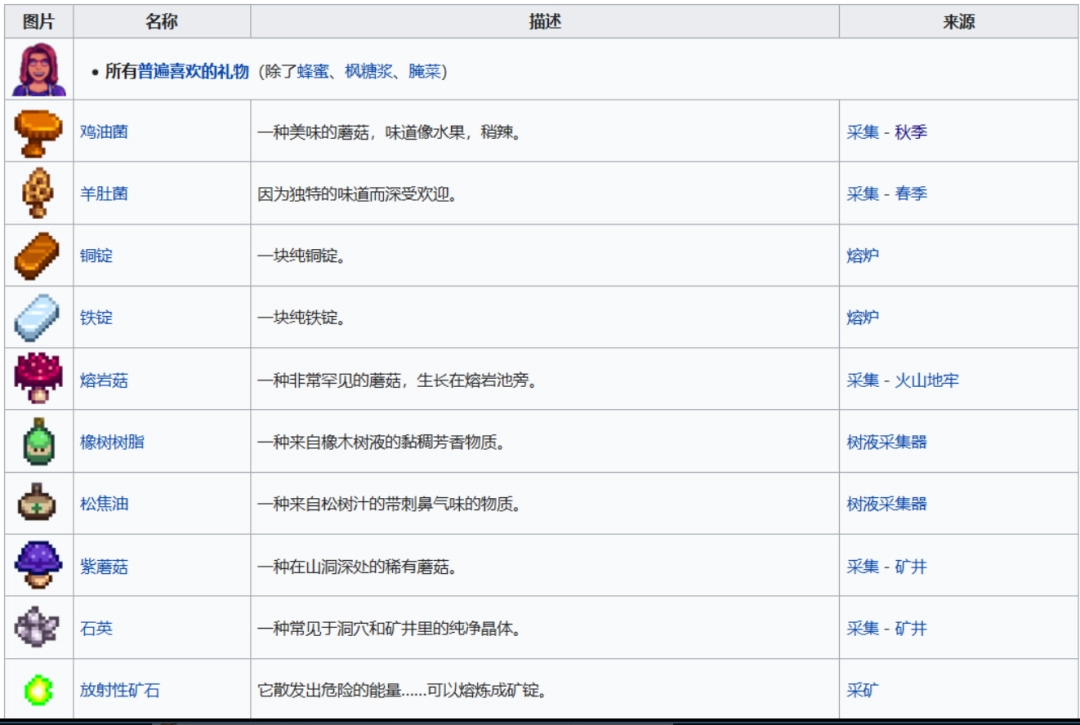Open the 橡树树脂 item link
Screen dimensions: 1080x725
(112, 442)
